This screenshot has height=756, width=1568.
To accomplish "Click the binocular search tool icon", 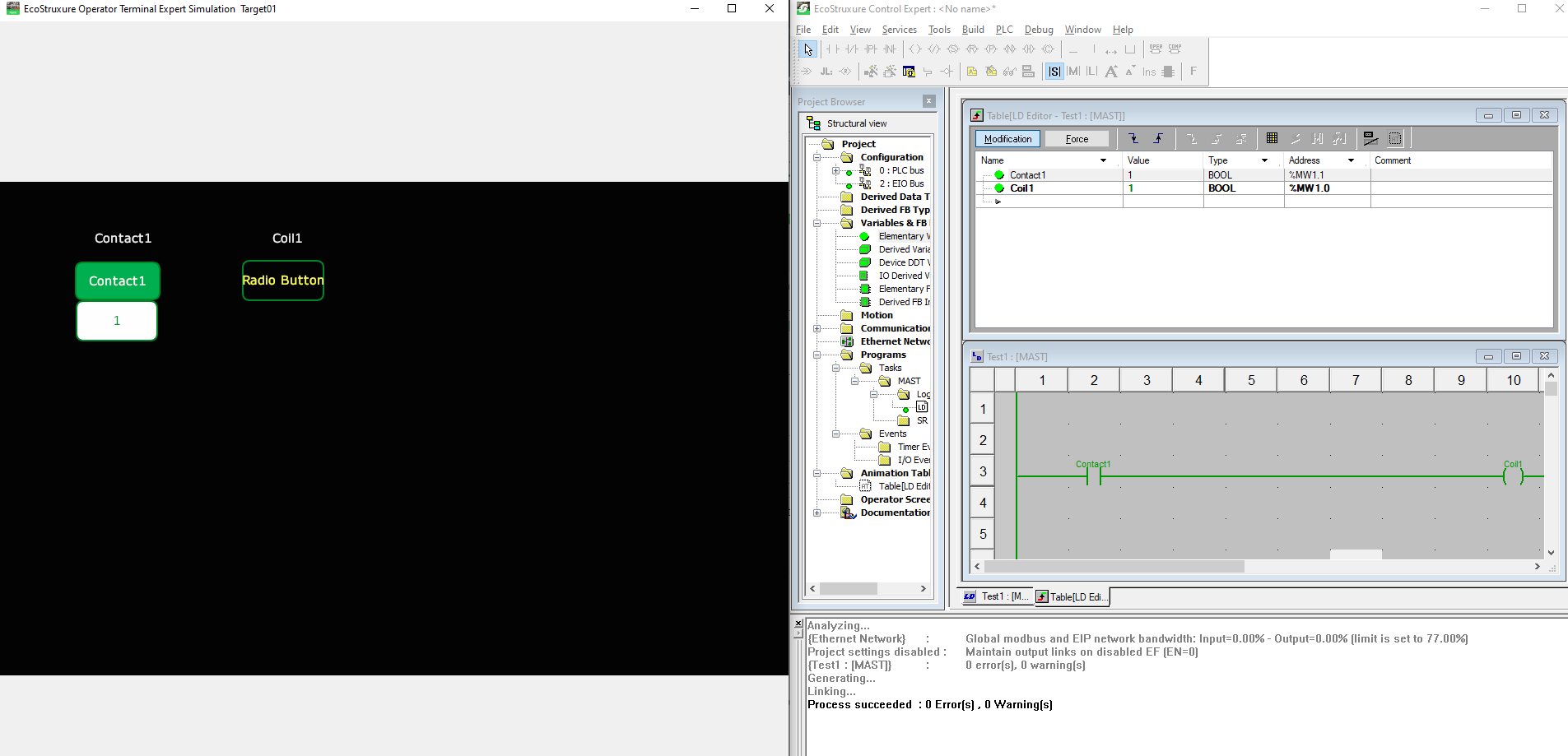I will (x=1009, y=72).
